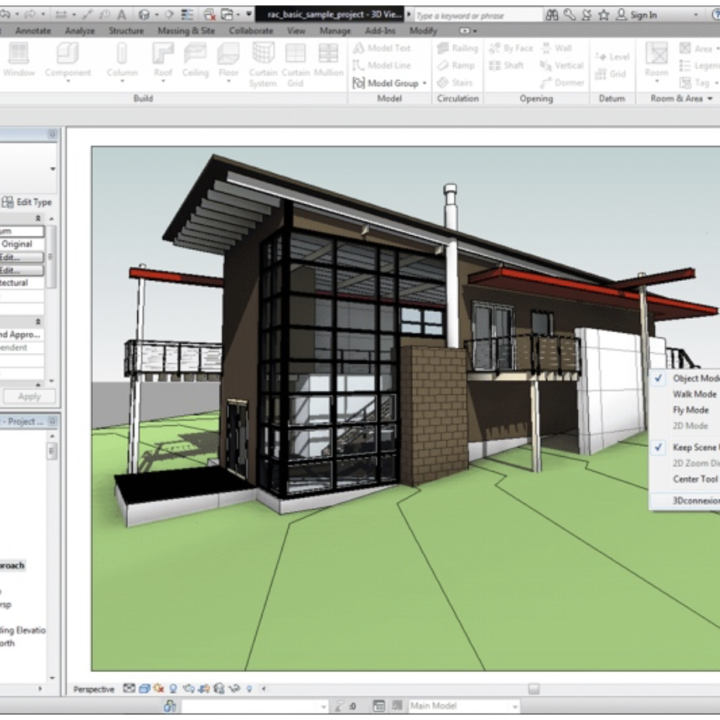Open the Massing & Site ribbon tab
Screen dimensions: 720x720
coord(185,31)
